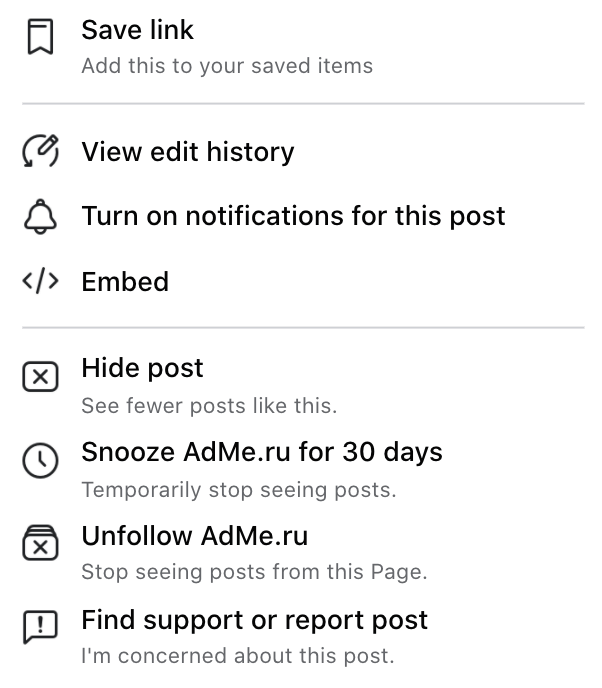Click the bookmark icon next to Save link

tap(40, 36)
